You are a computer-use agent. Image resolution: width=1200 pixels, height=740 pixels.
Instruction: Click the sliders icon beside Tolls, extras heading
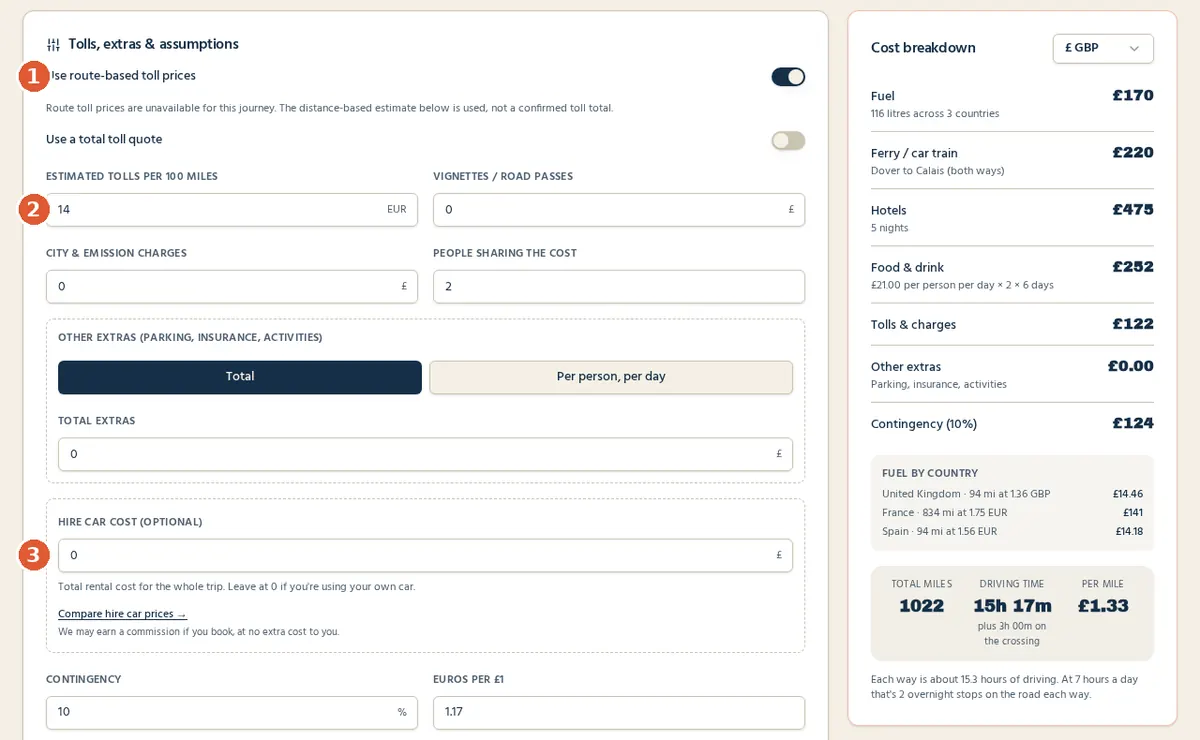tap(53, 45)
